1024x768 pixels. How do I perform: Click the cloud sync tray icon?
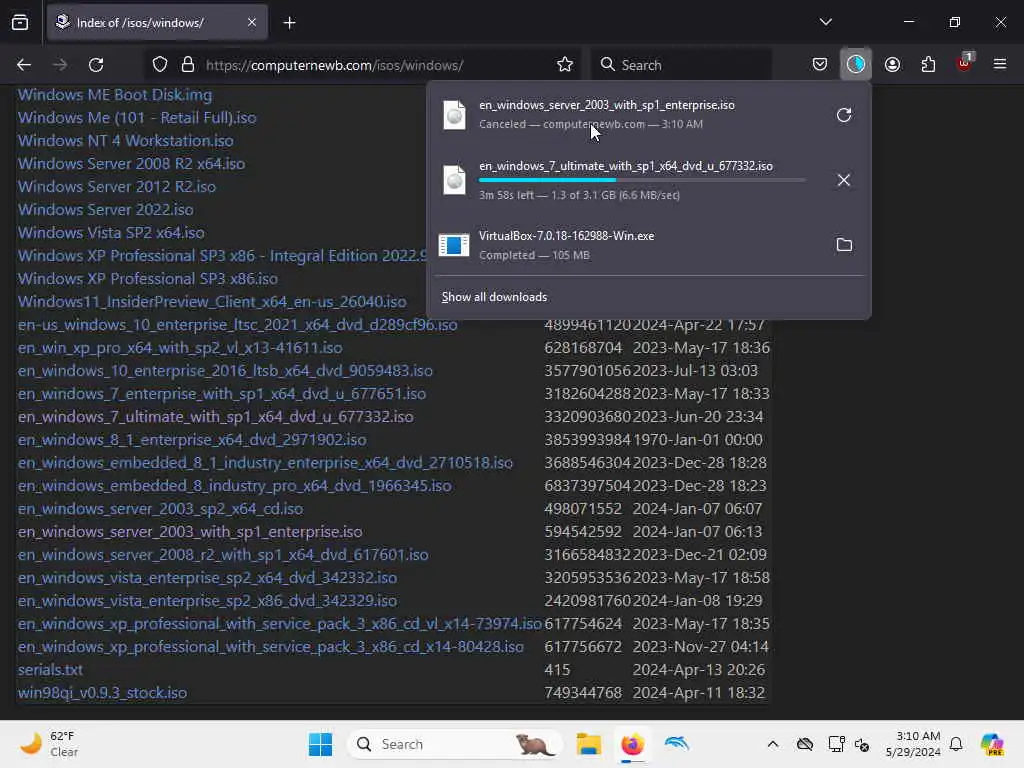point(805,744)
